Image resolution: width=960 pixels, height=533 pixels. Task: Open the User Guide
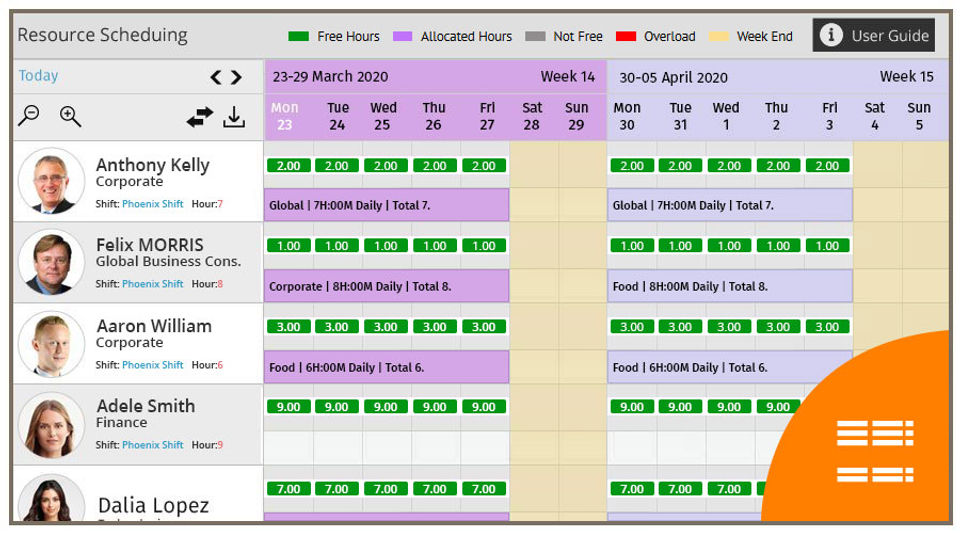pyautogui.click(x=874, y=35)
